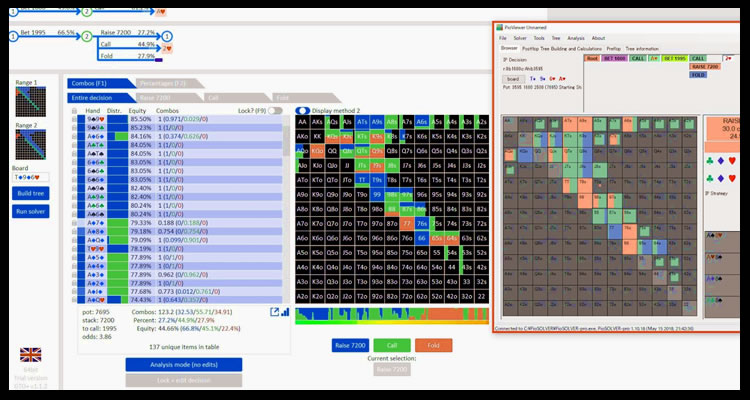Click the Analysis mode (no edits) button
Screen dimensions: 750x400
click(x=184, y=365)
